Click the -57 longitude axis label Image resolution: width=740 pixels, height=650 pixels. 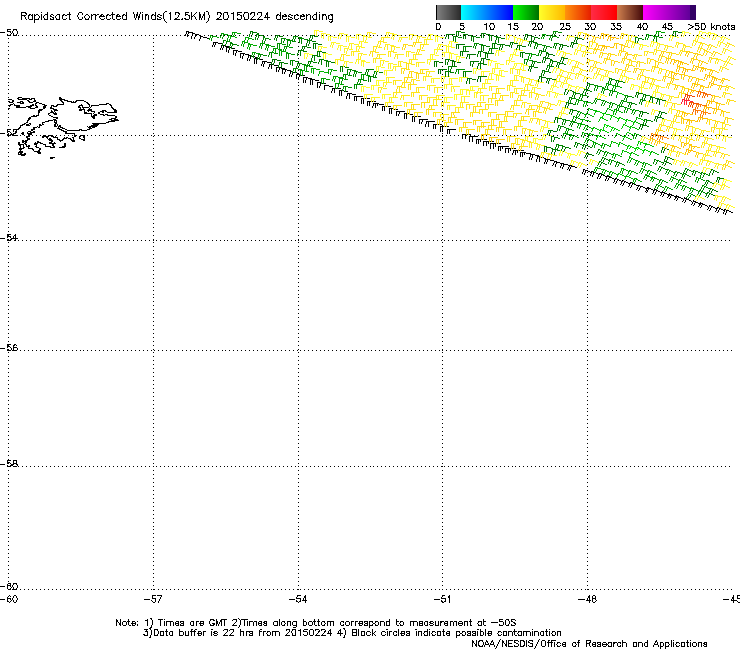(x=153, y=599)
